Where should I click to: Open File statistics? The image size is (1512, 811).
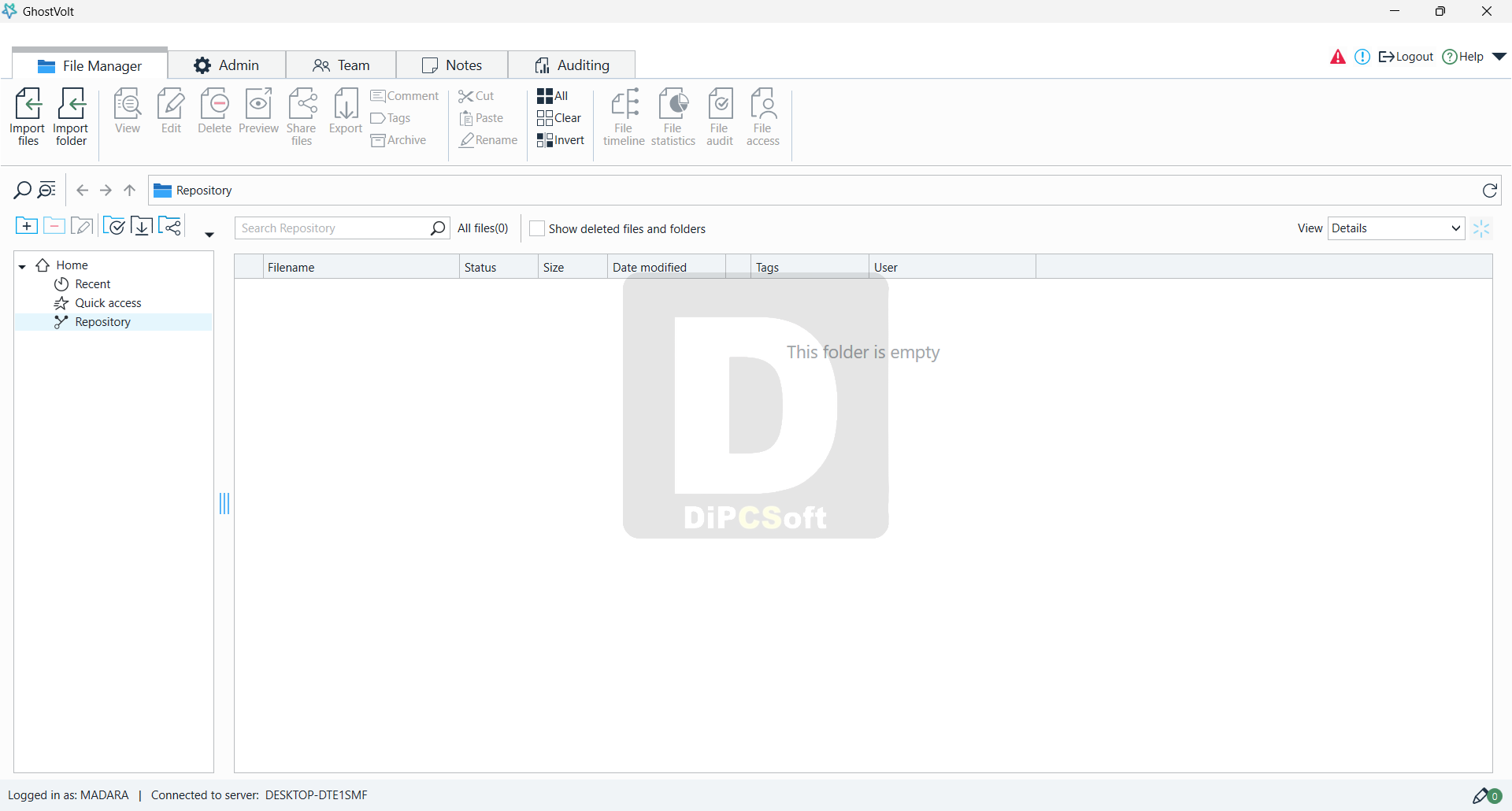(x=673, y=117)
